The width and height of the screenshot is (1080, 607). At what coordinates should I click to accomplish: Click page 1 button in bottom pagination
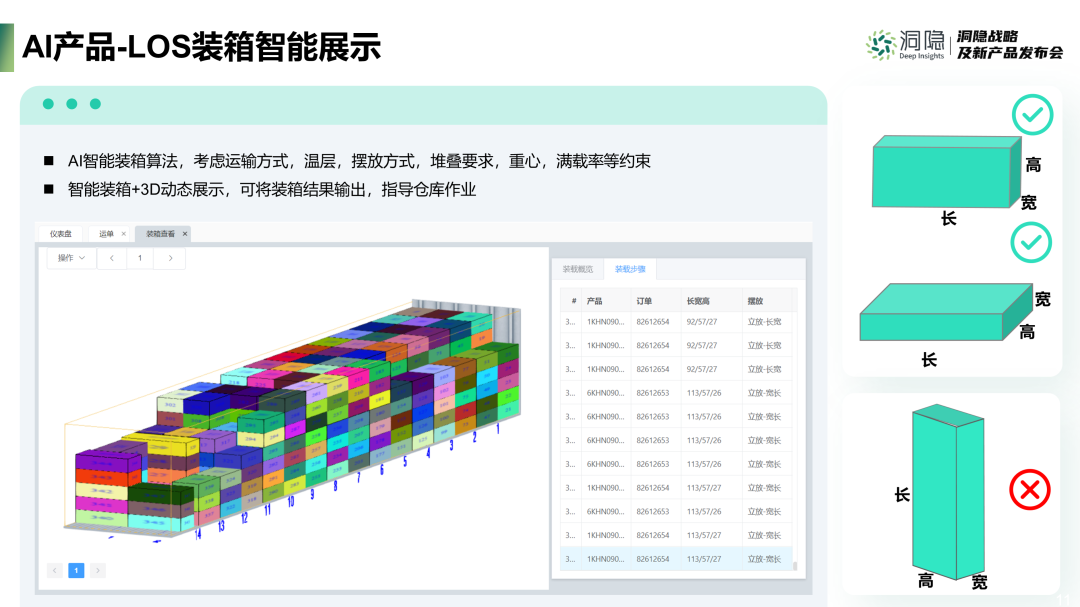[x=76, y=570]
